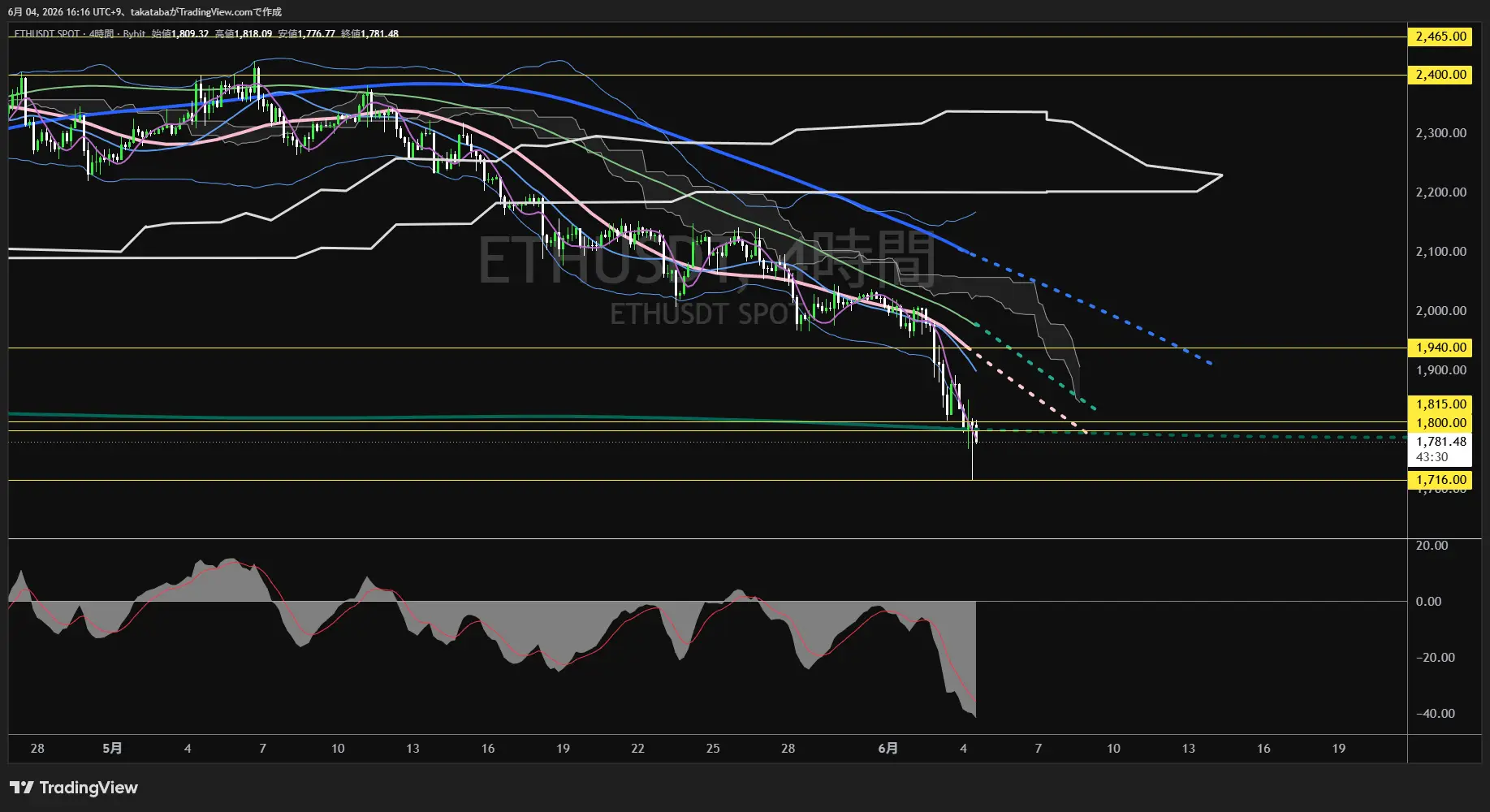Click the −20.00 indicator scale value
1490x812 pixels.
[x=1435, y=658]
